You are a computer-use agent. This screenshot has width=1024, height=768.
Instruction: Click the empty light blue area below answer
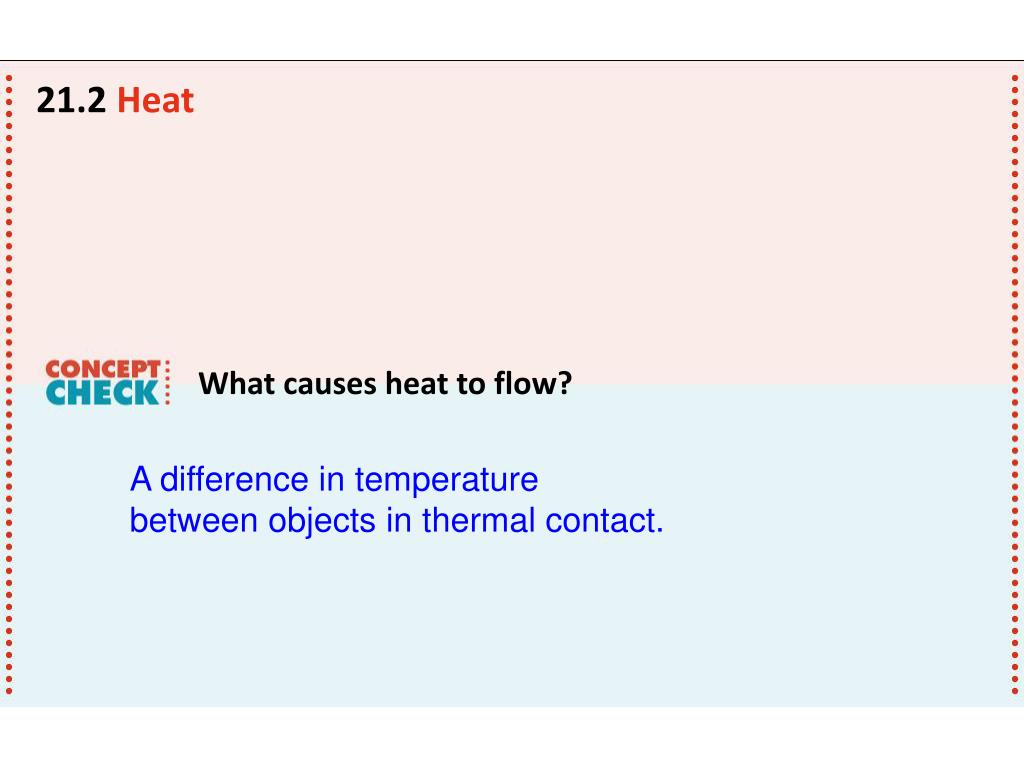pyautogui.click(x=512, y=620)
